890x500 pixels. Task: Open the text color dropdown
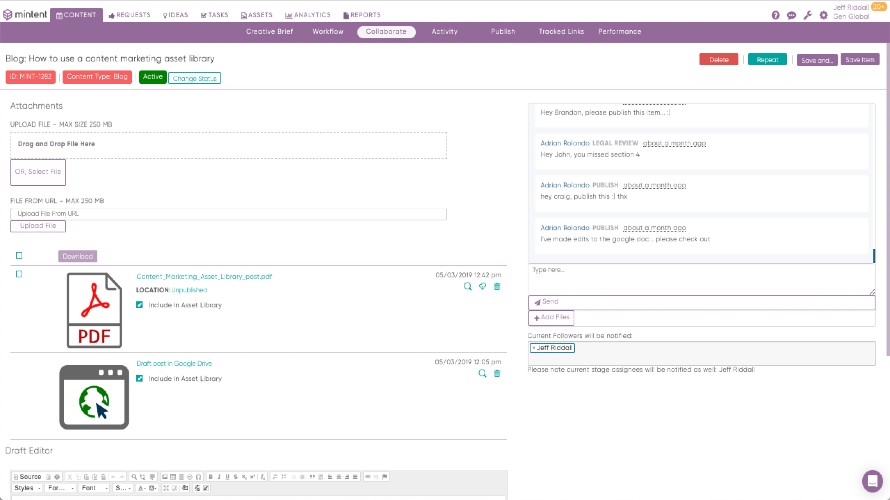(x=141, y=488)
